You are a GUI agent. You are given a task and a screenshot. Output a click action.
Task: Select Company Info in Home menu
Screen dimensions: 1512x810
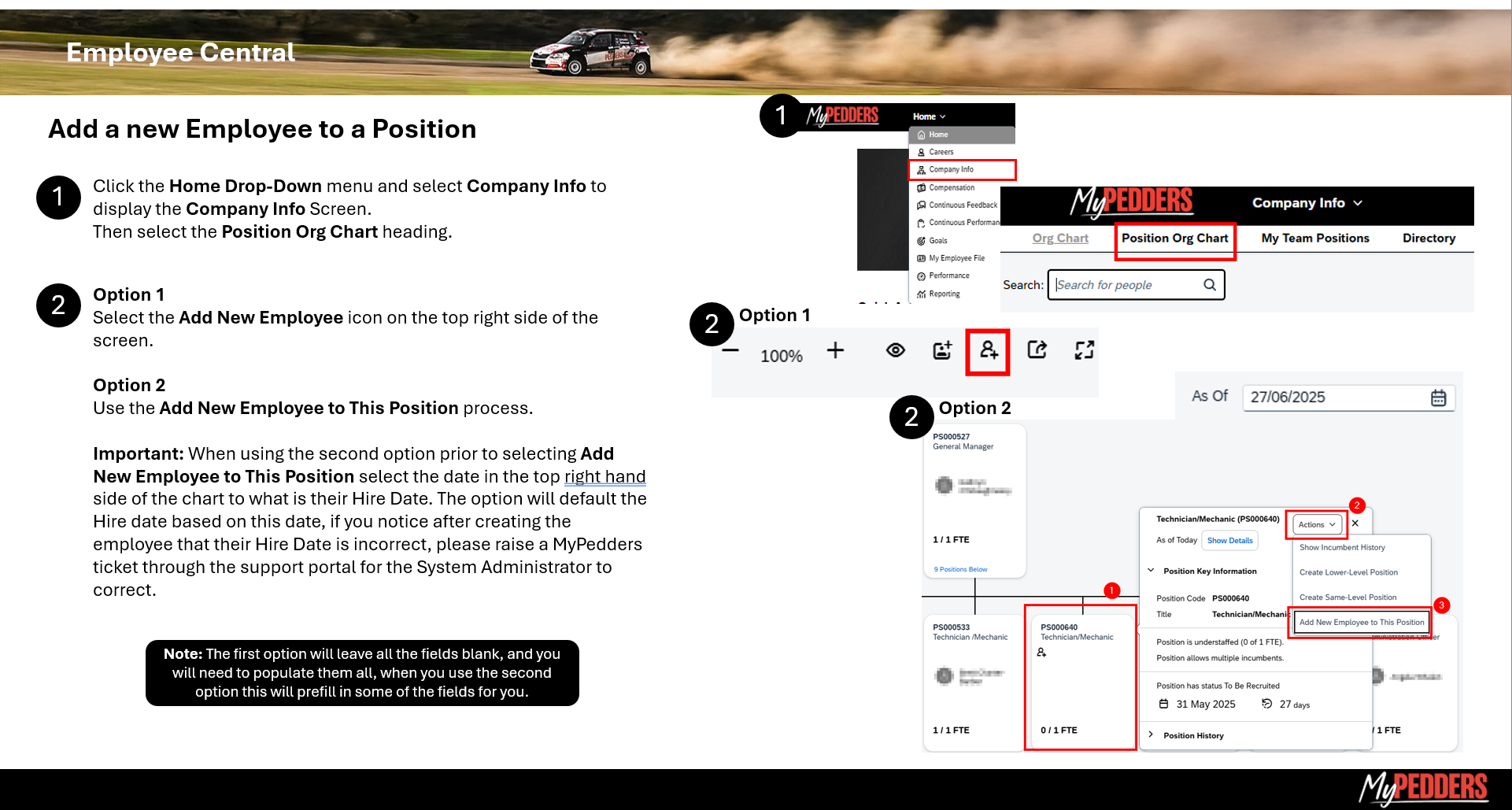pos(951,169)
